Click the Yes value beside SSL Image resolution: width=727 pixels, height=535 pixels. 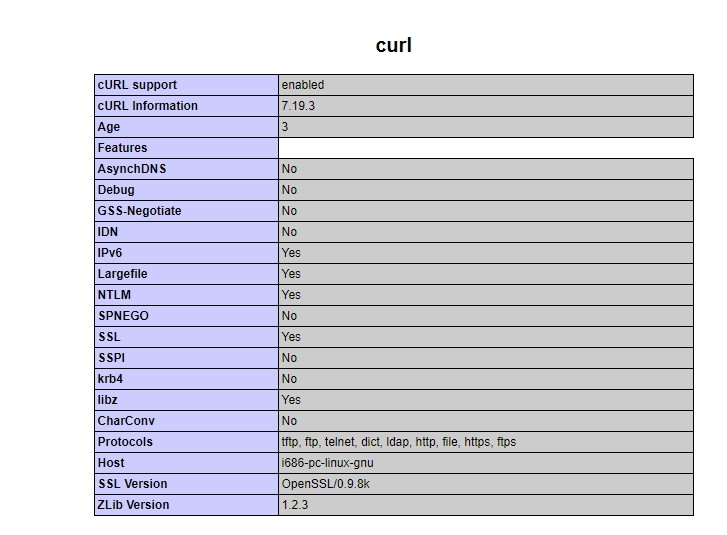click(x=291, y=337)
